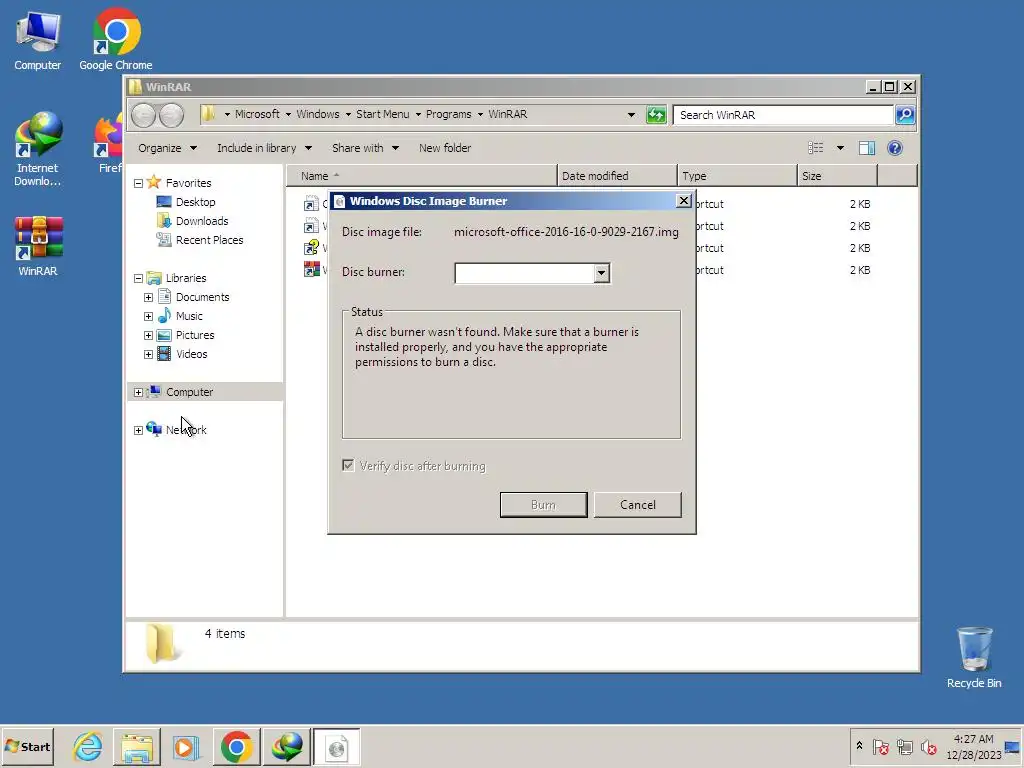1024x768 pixels.
Task: Select Desktop in Favorites
Action: (x=195, y=202)
